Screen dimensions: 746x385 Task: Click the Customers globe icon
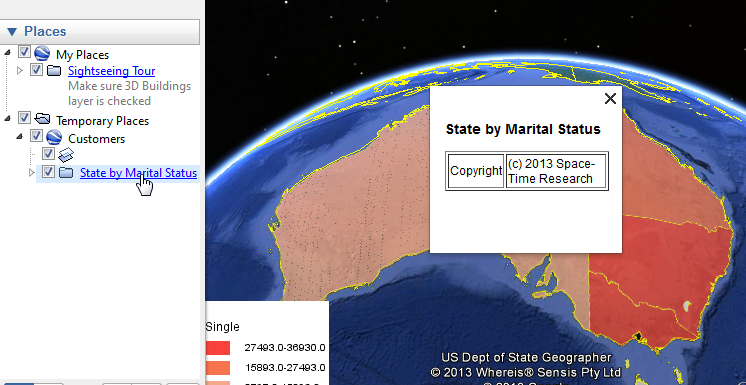(54, 137)
